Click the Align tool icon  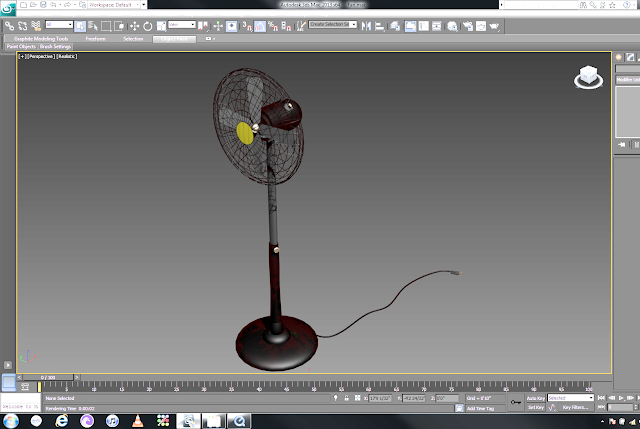click(380, 26)
